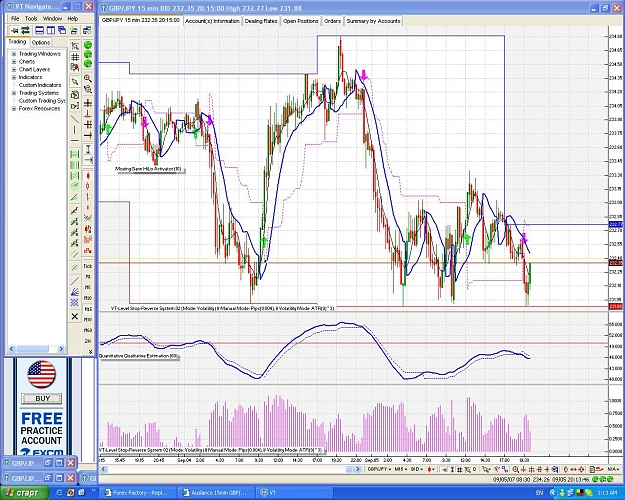
Task: Select the zoom out magnifier tool
Action: (88, 89)
